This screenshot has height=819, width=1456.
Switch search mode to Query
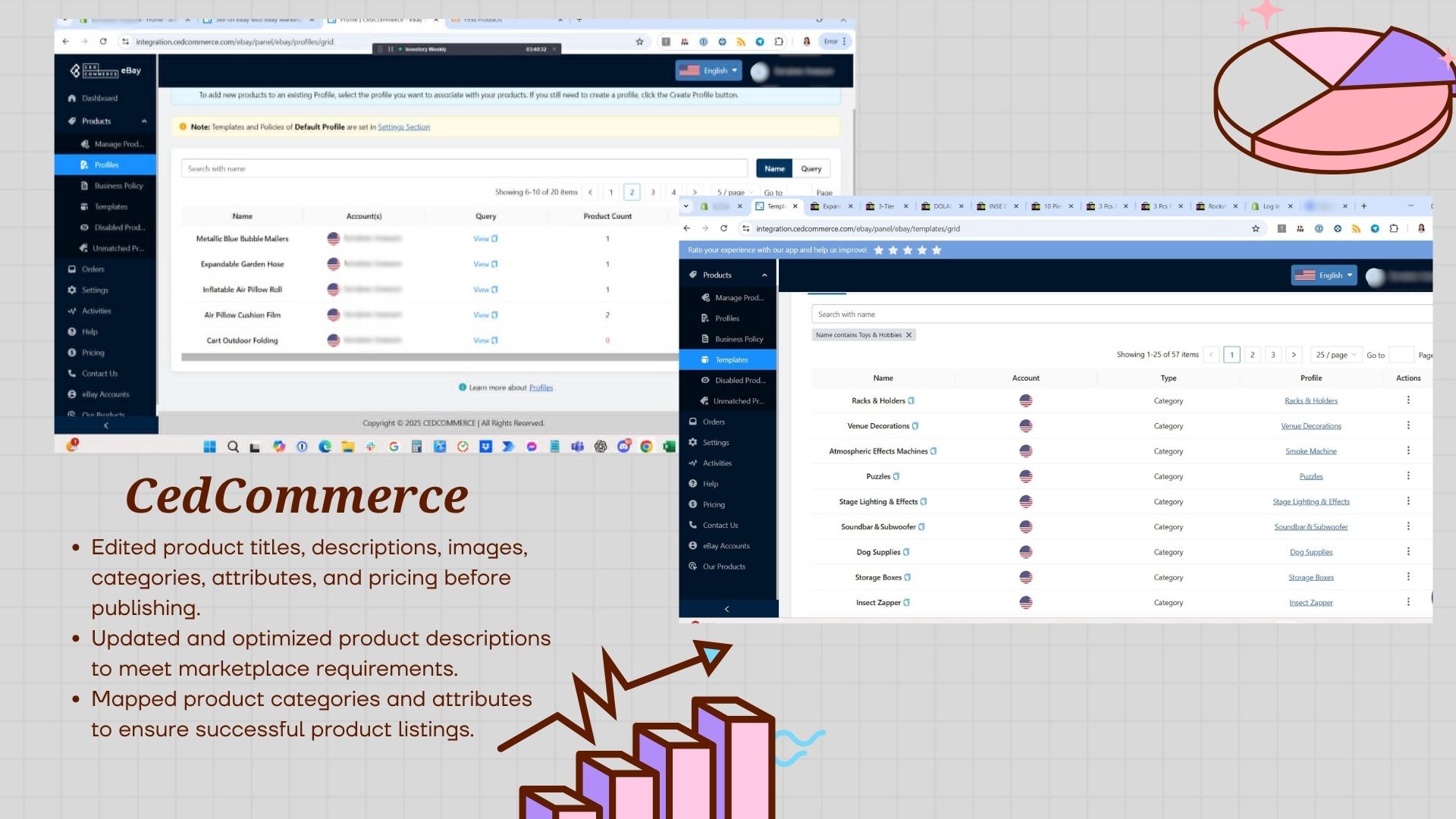(811, 168)
